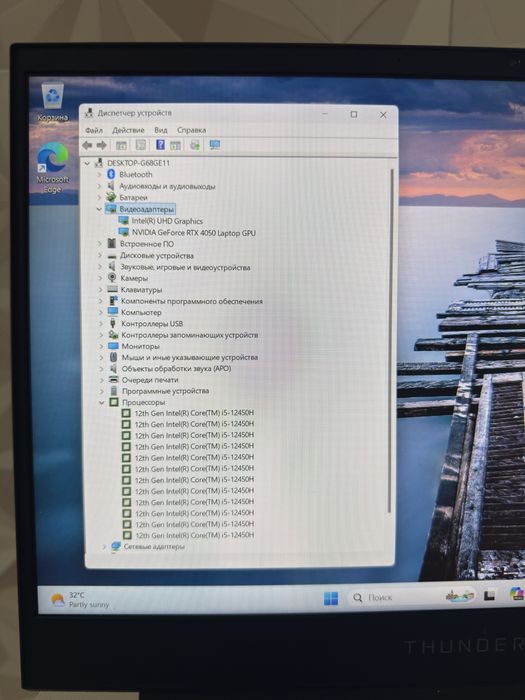The width and height of the screenshot is (525, 700).
Task: Click the Scan for hardware changes monitor icon
Action: pos(215,145)
